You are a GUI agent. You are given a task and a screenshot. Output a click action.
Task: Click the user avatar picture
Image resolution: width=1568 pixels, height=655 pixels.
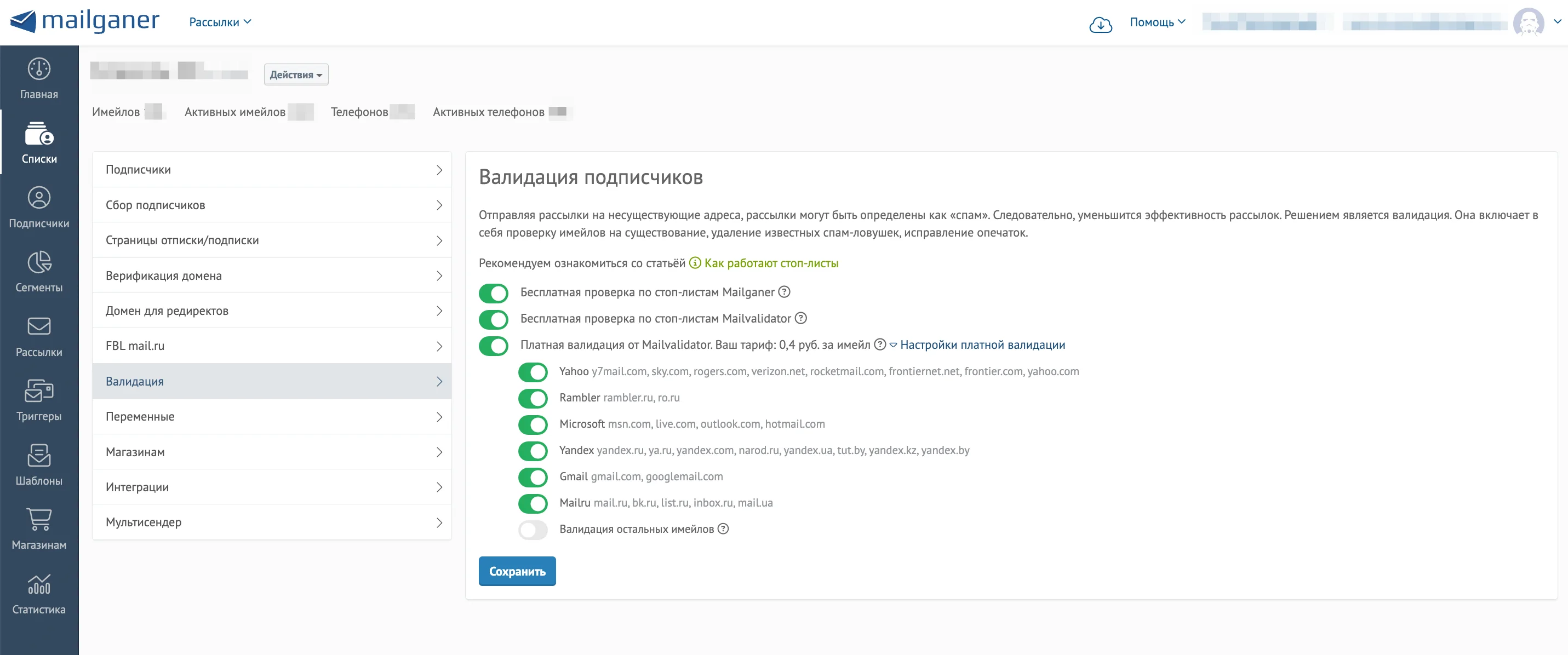pos(1529,22)
